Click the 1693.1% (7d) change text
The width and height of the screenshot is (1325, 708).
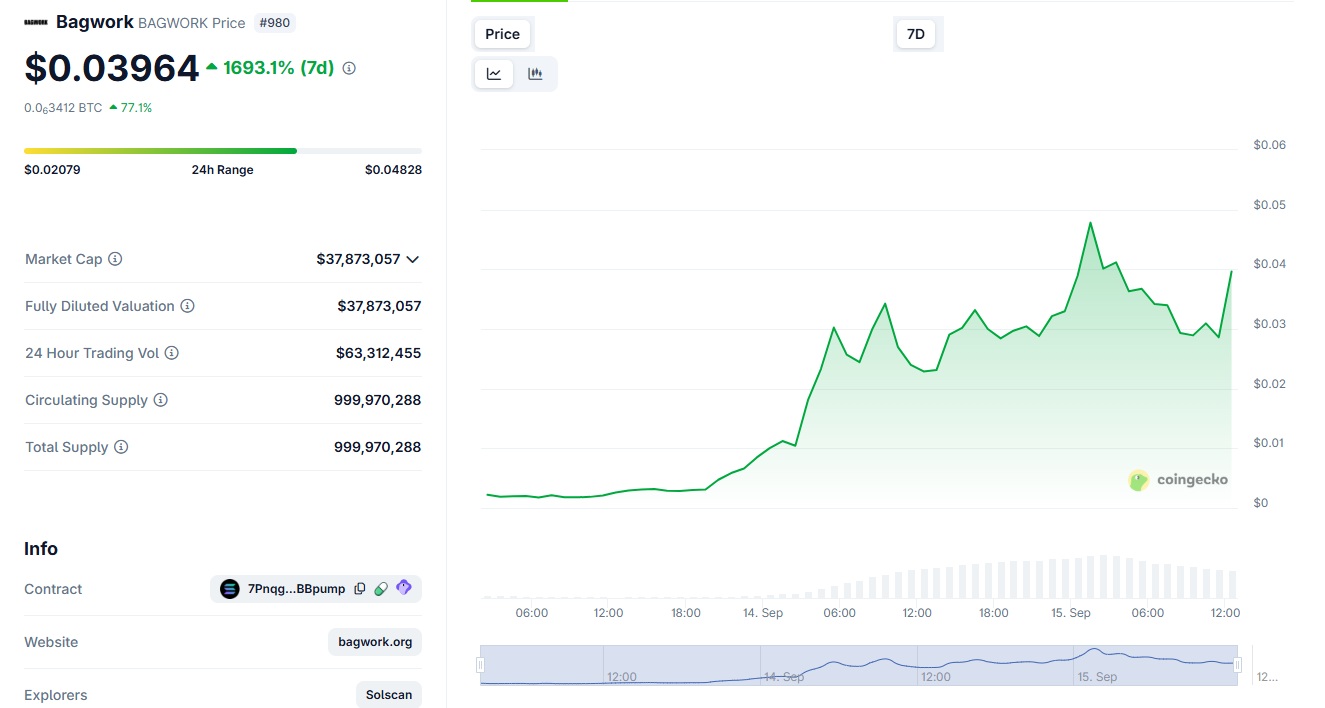278,68
